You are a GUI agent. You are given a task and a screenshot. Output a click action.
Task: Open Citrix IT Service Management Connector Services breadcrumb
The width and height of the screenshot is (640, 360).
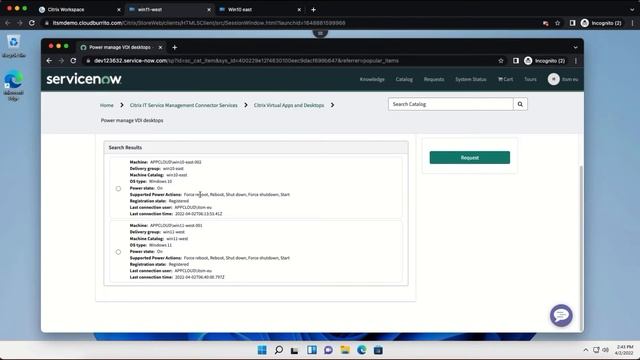click(183, 105)
